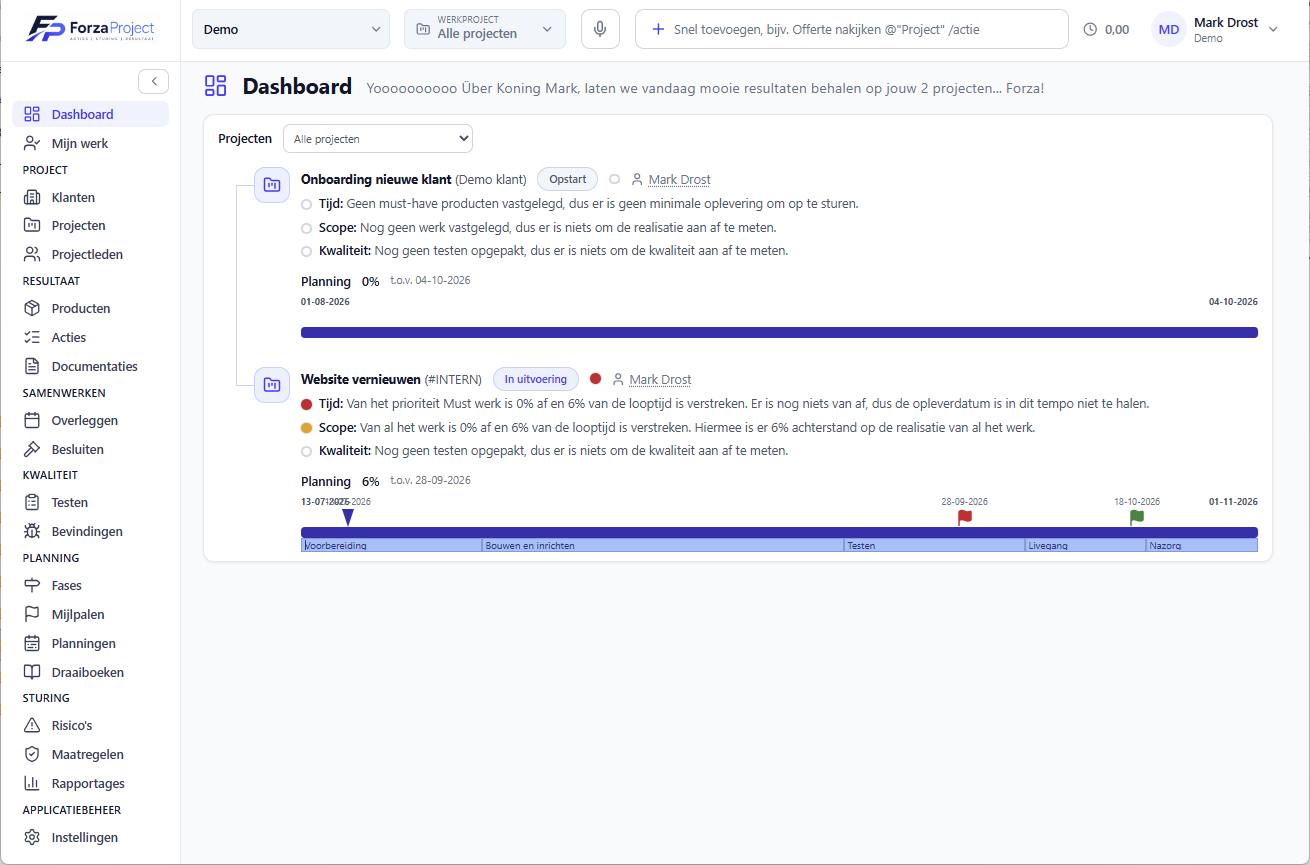
Task: Click Mark Drost link on Onboarding project
Action: pyautogui.click(x=679, y=180)
